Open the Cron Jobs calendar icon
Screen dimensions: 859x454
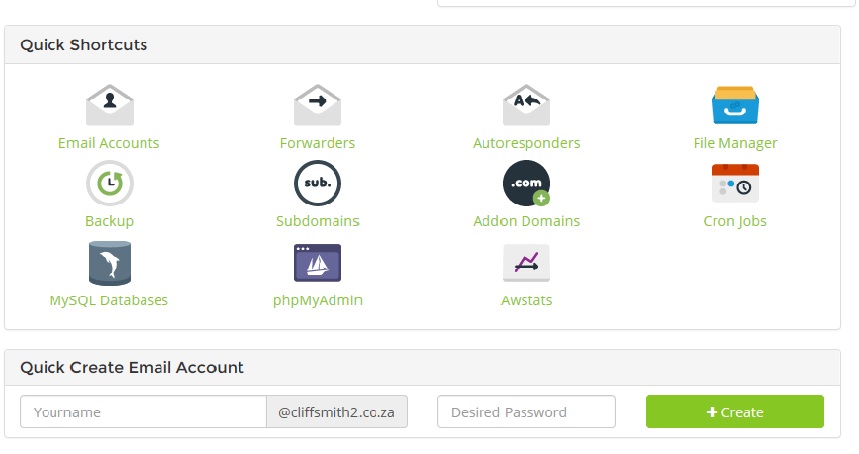pos(735,183)
